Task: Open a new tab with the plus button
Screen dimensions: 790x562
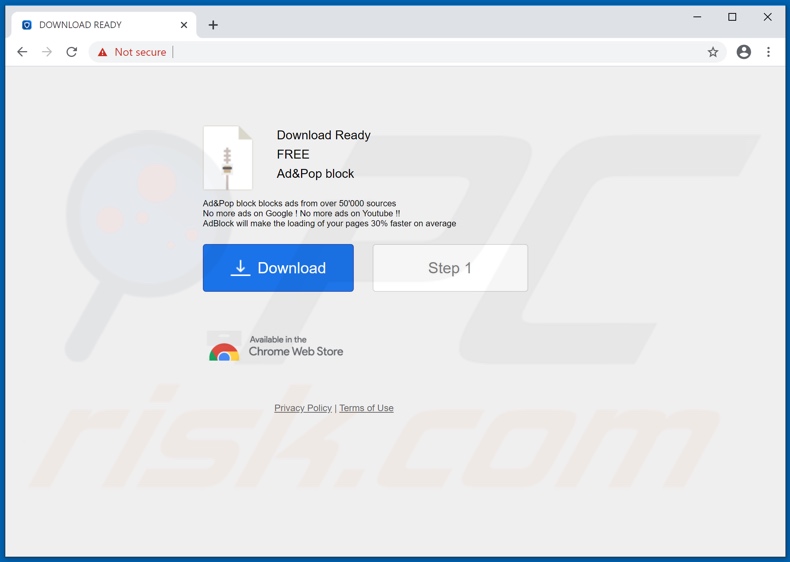Action: point(213,25)
